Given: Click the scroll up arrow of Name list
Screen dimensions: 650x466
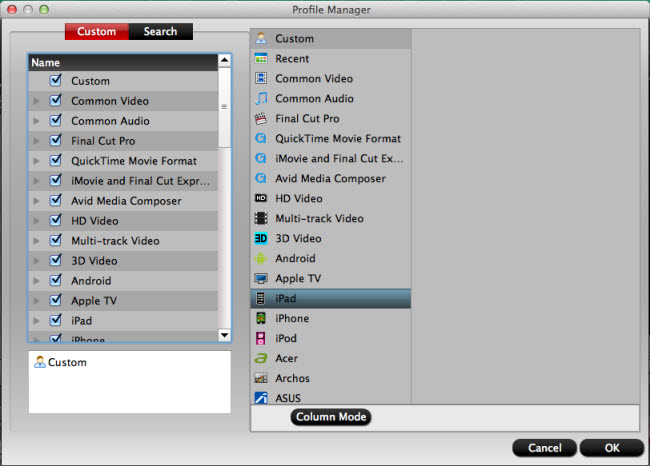Looking at the screenshot, I should point(224,61).
